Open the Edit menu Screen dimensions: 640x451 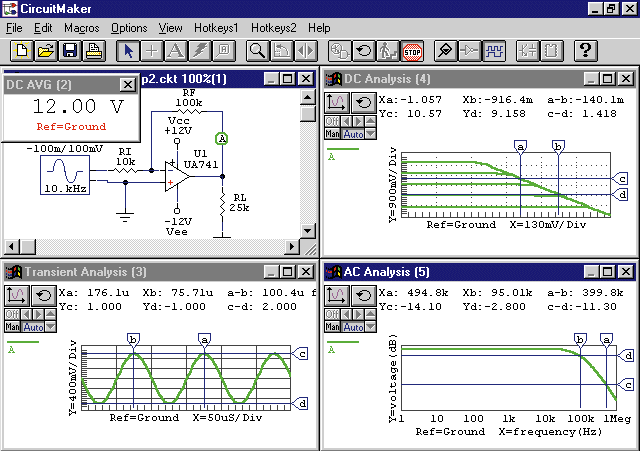click(43, 28)
